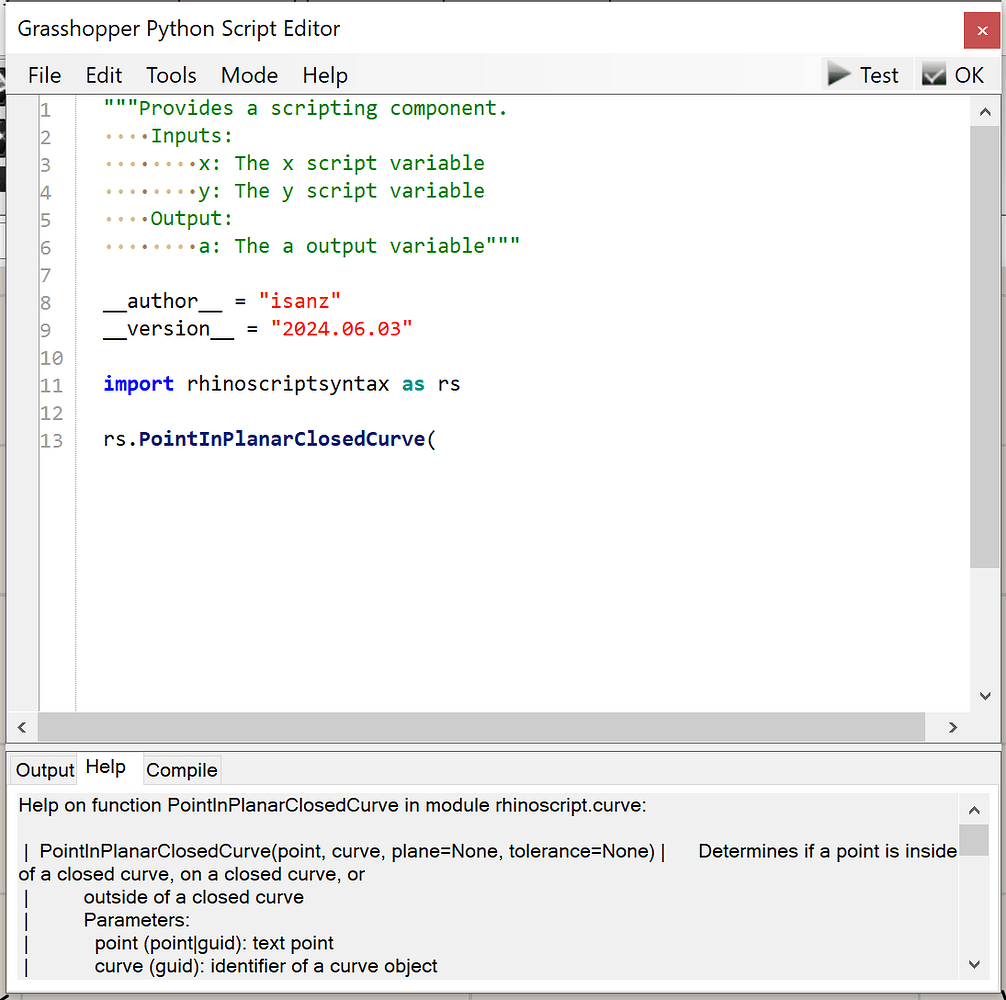Click the down arrow of the editor scrollbar
The width and height of the screenshot is (1006, 1000).
pos(985,695)
